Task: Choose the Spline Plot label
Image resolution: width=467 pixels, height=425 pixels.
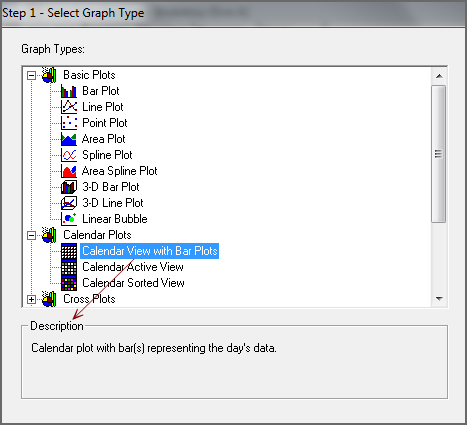Action: point(107,155)
